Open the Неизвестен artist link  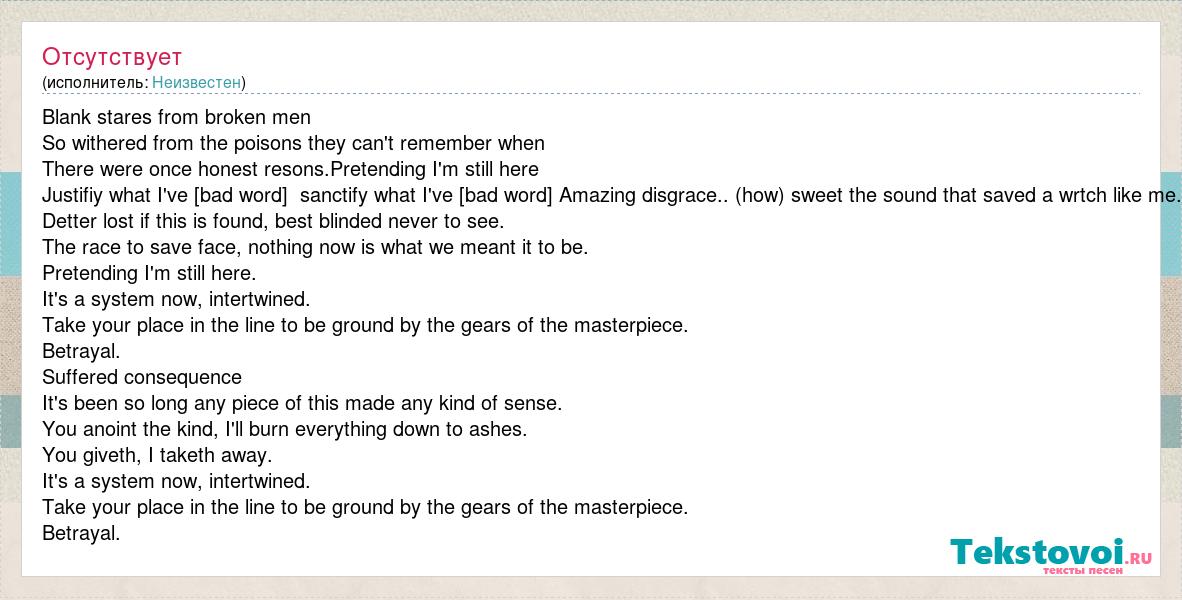pyautogui.click(x=197, y=82)
